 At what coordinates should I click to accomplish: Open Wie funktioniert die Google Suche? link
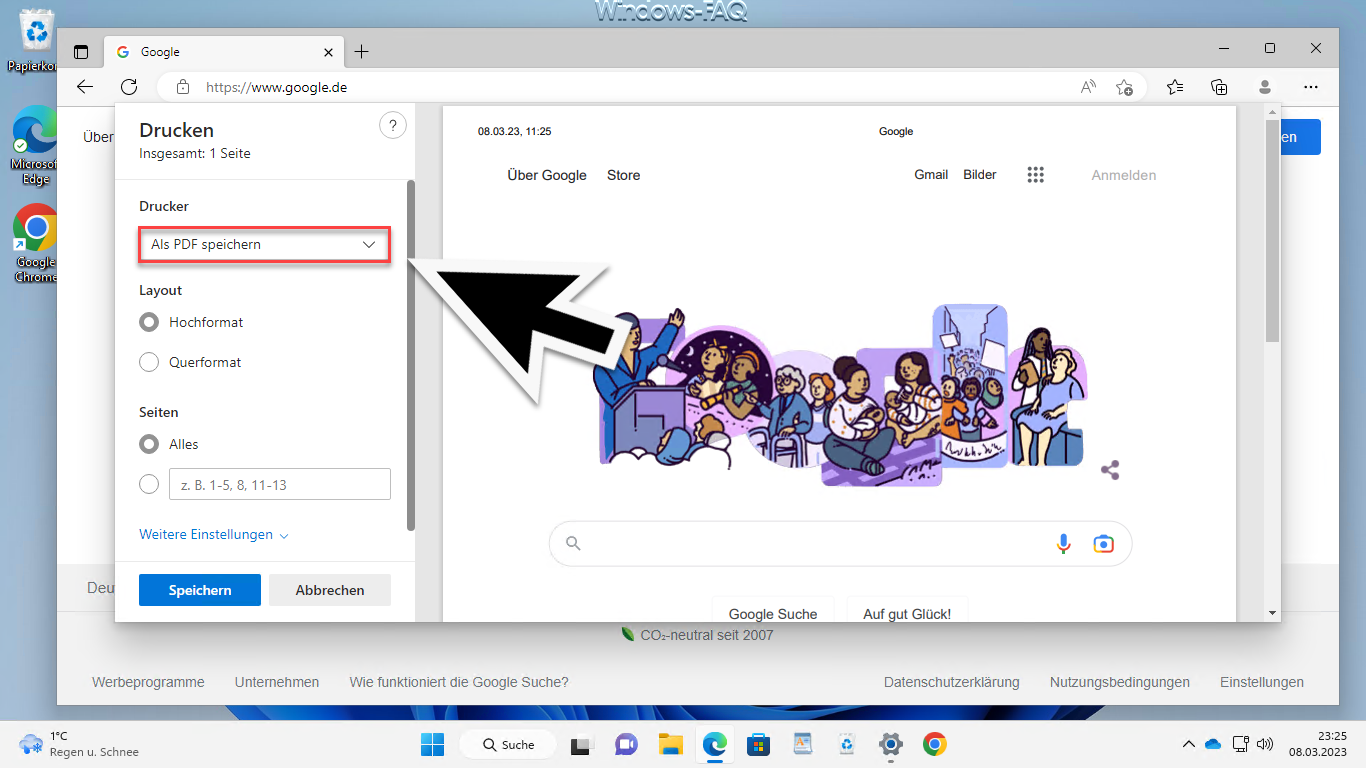[459, 682]
